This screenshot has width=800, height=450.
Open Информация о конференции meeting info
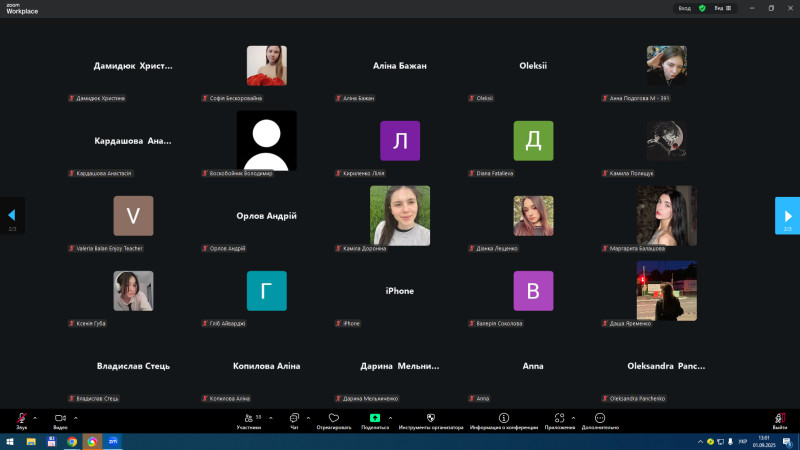[504, 419]
